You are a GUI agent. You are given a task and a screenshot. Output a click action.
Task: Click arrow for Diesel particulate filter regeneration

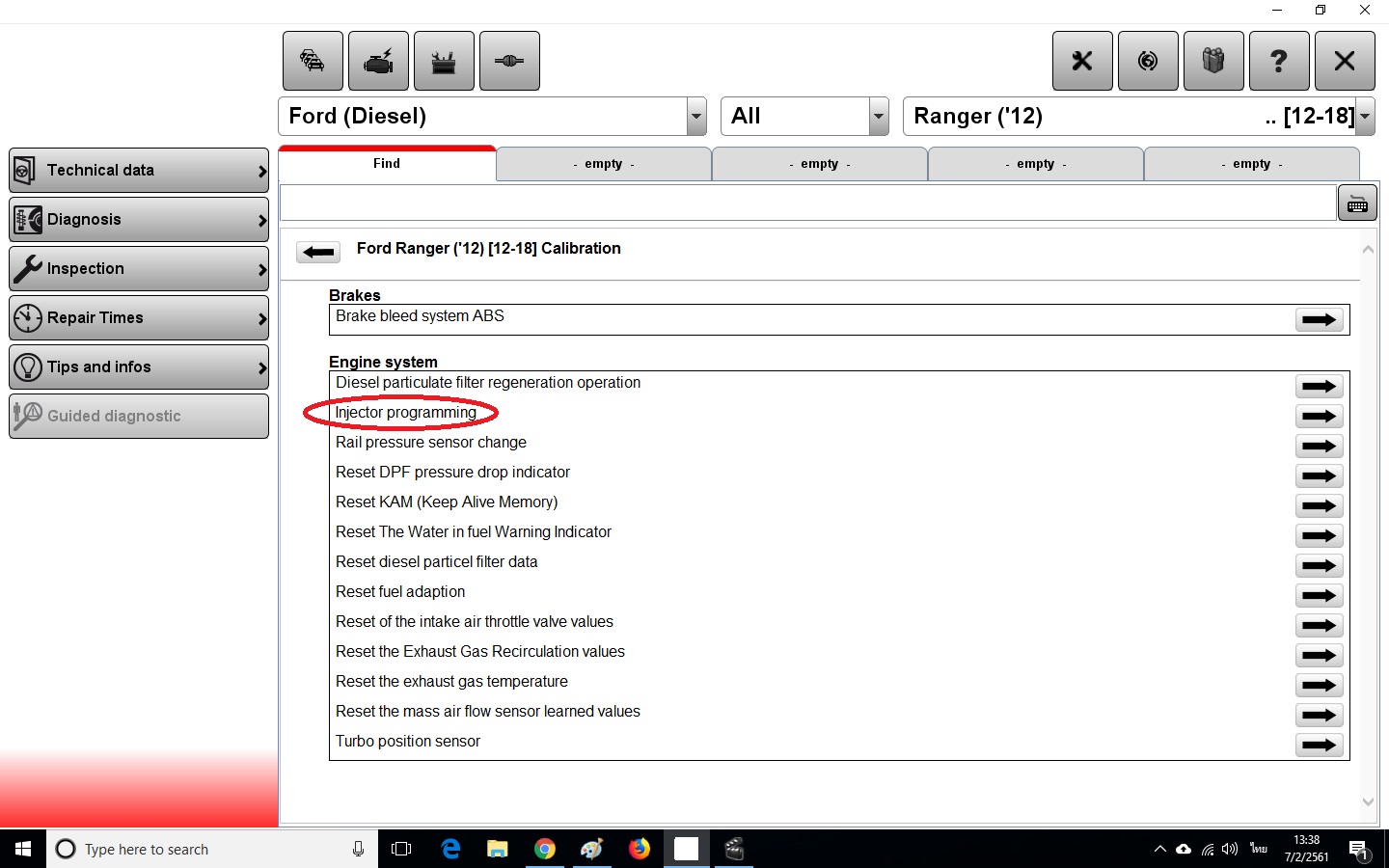pyautogui.click(x=1320, y=387)
